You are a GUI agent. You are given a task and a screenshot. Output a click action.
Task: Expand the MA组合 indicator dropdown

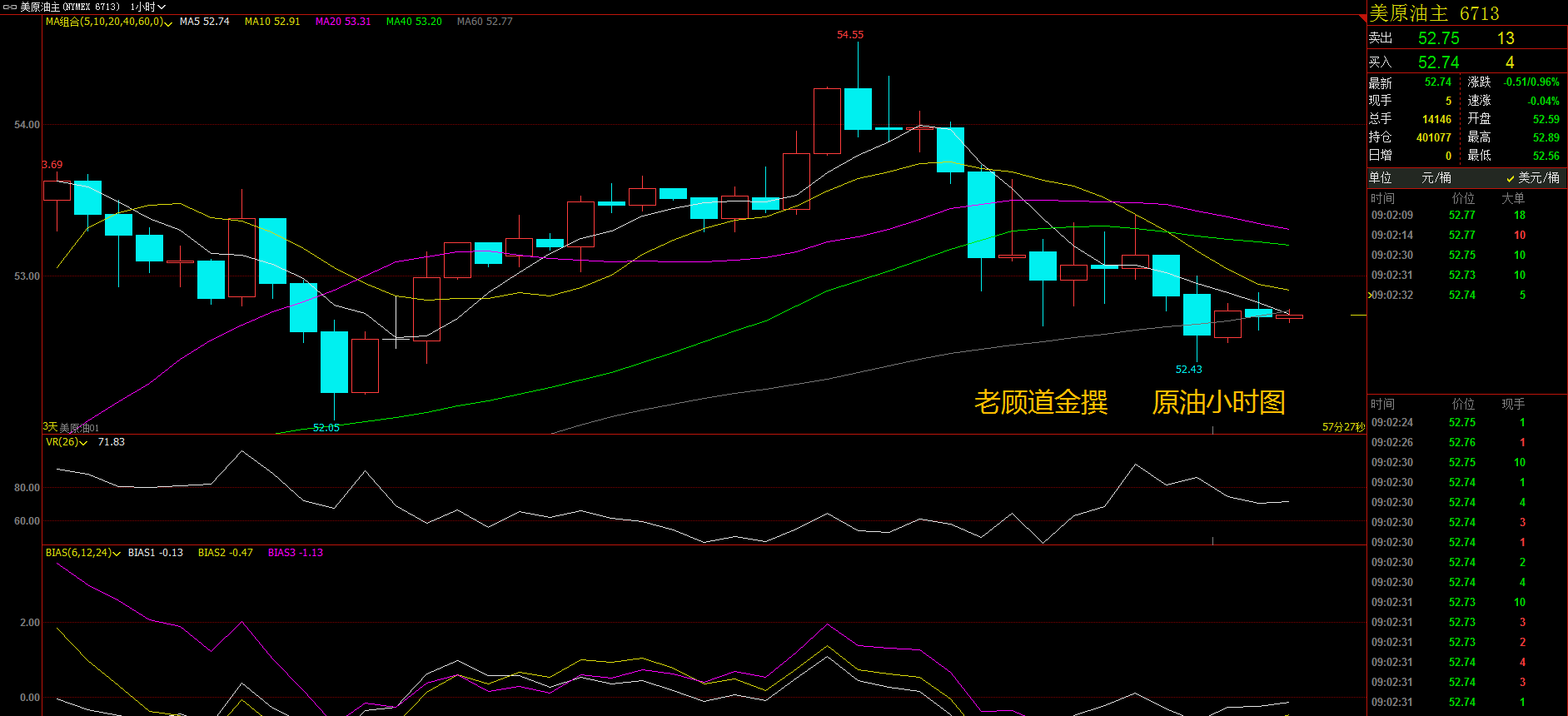coord(108,22)
